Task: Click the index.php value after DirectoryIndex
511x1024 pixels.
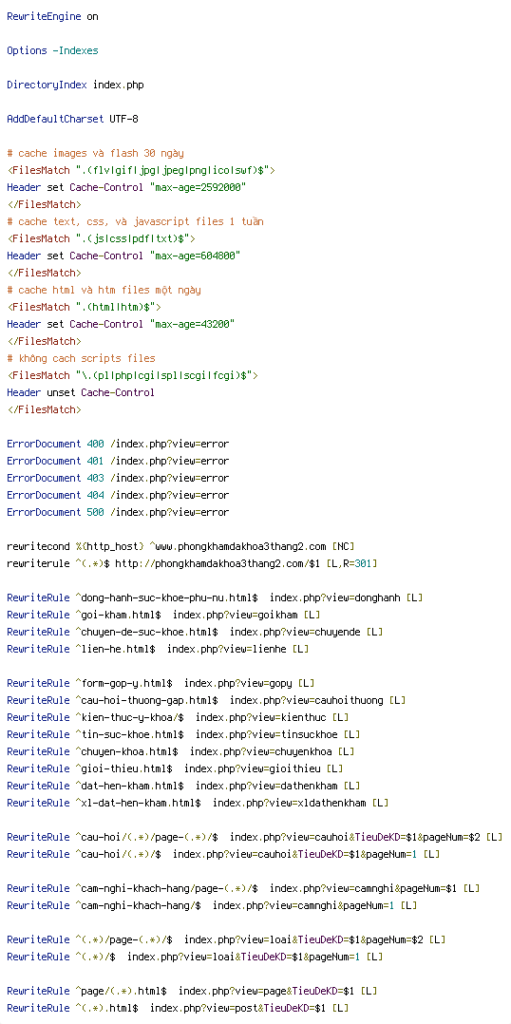Action: pos(118,85)
